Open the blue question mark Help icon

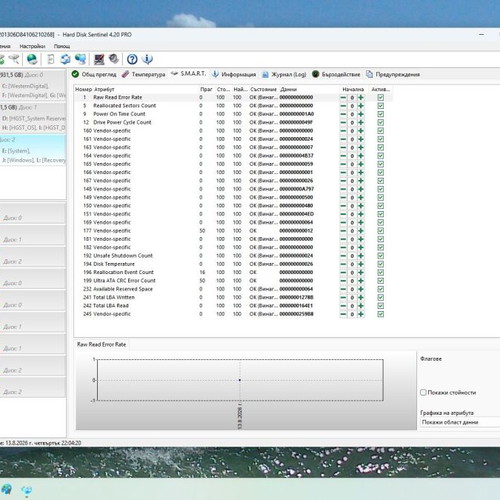pos(132,59)
